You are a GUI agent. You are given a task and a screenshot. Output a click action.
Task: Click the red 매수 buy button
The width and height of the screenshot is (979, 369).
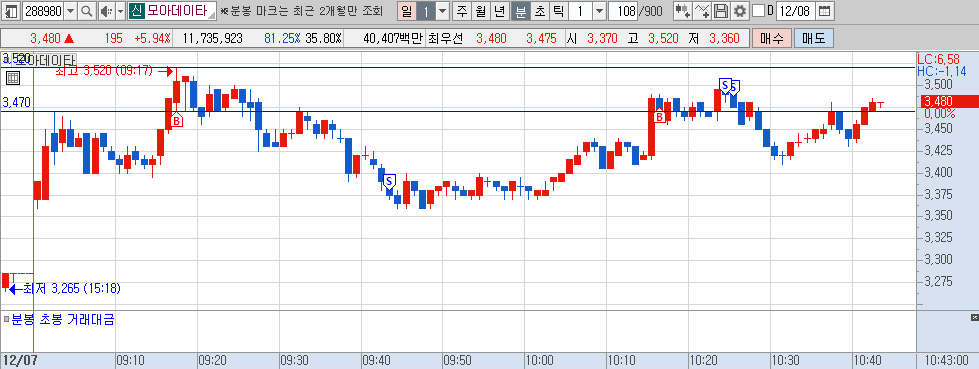(772, 38)
